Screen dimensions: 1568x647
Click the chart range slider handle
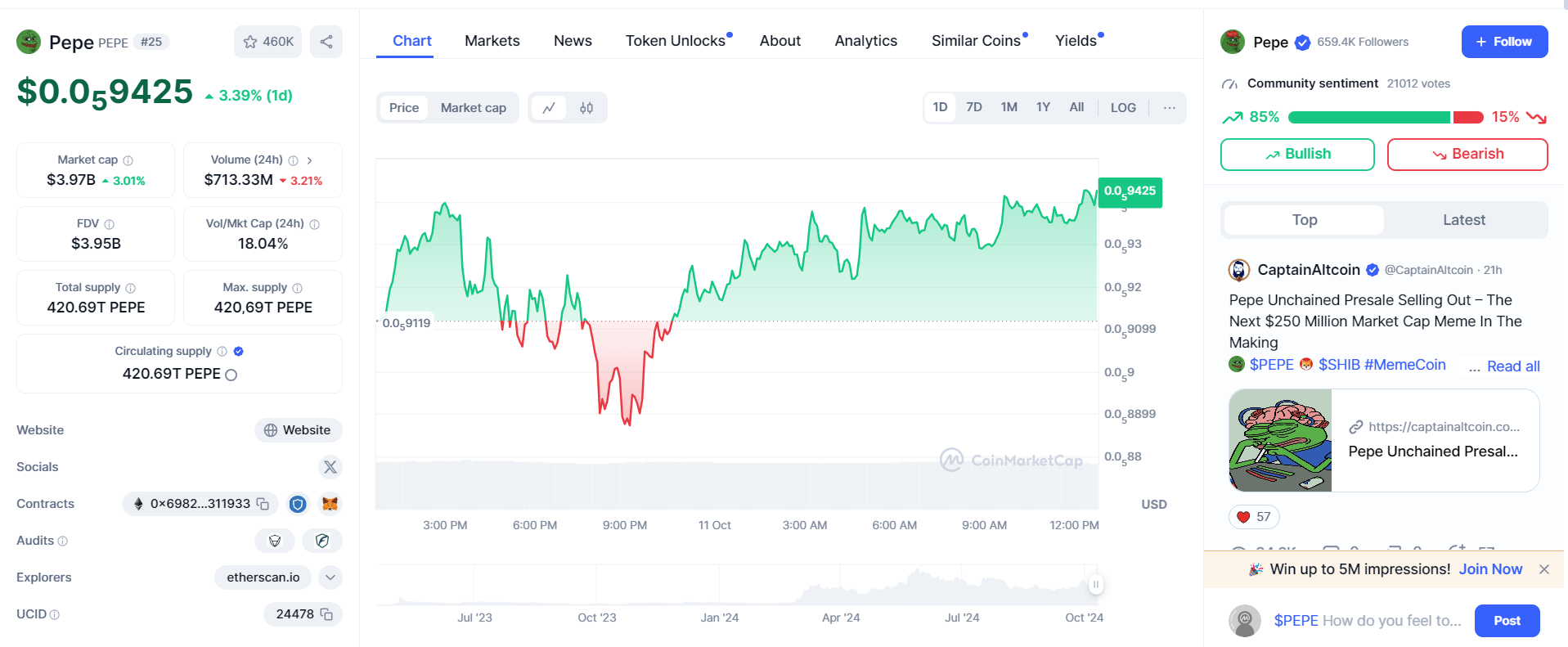click(1095, 584)
